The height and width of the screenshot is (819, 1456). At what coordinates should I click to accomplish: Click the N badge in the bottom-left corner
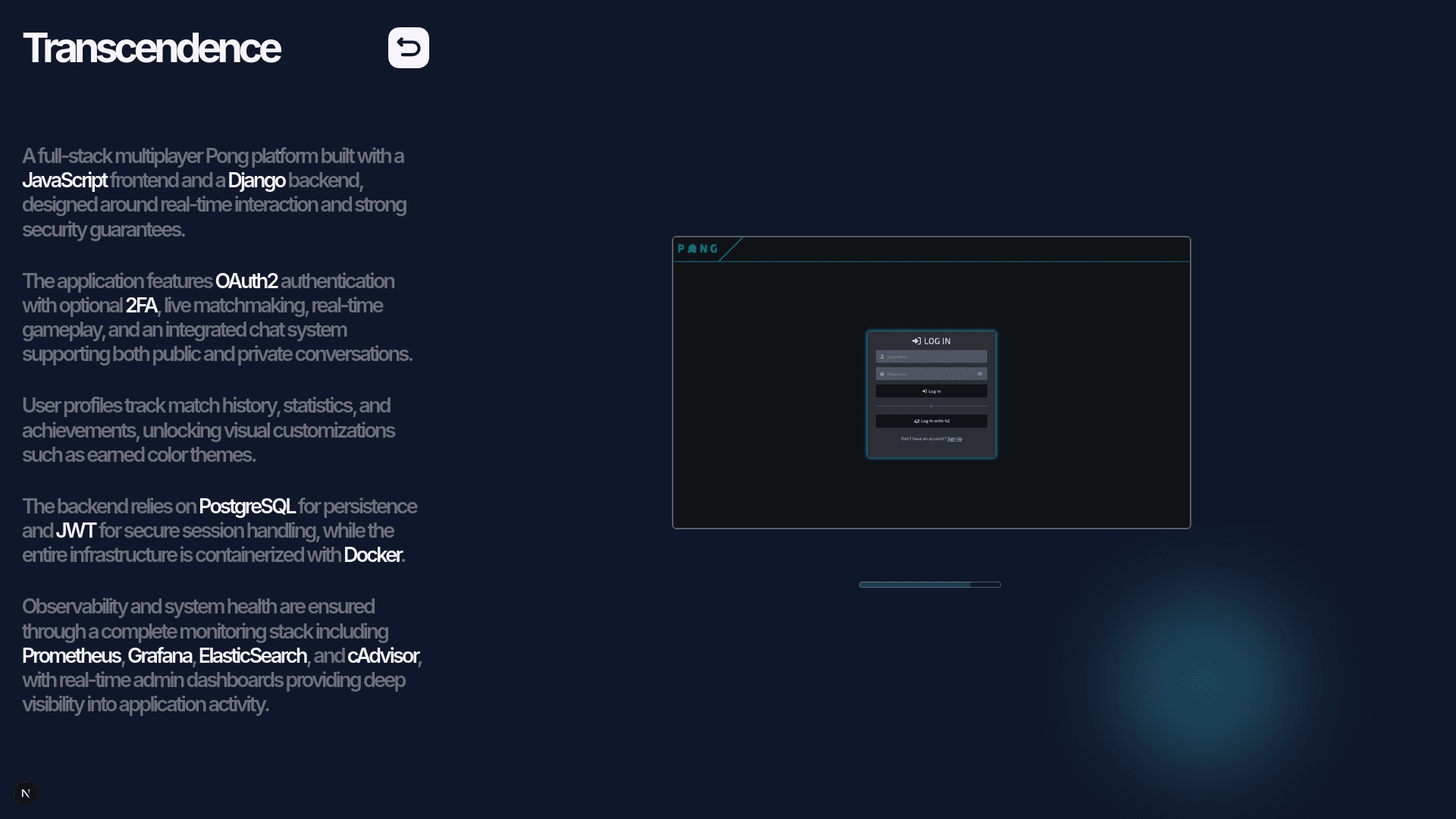25,793
